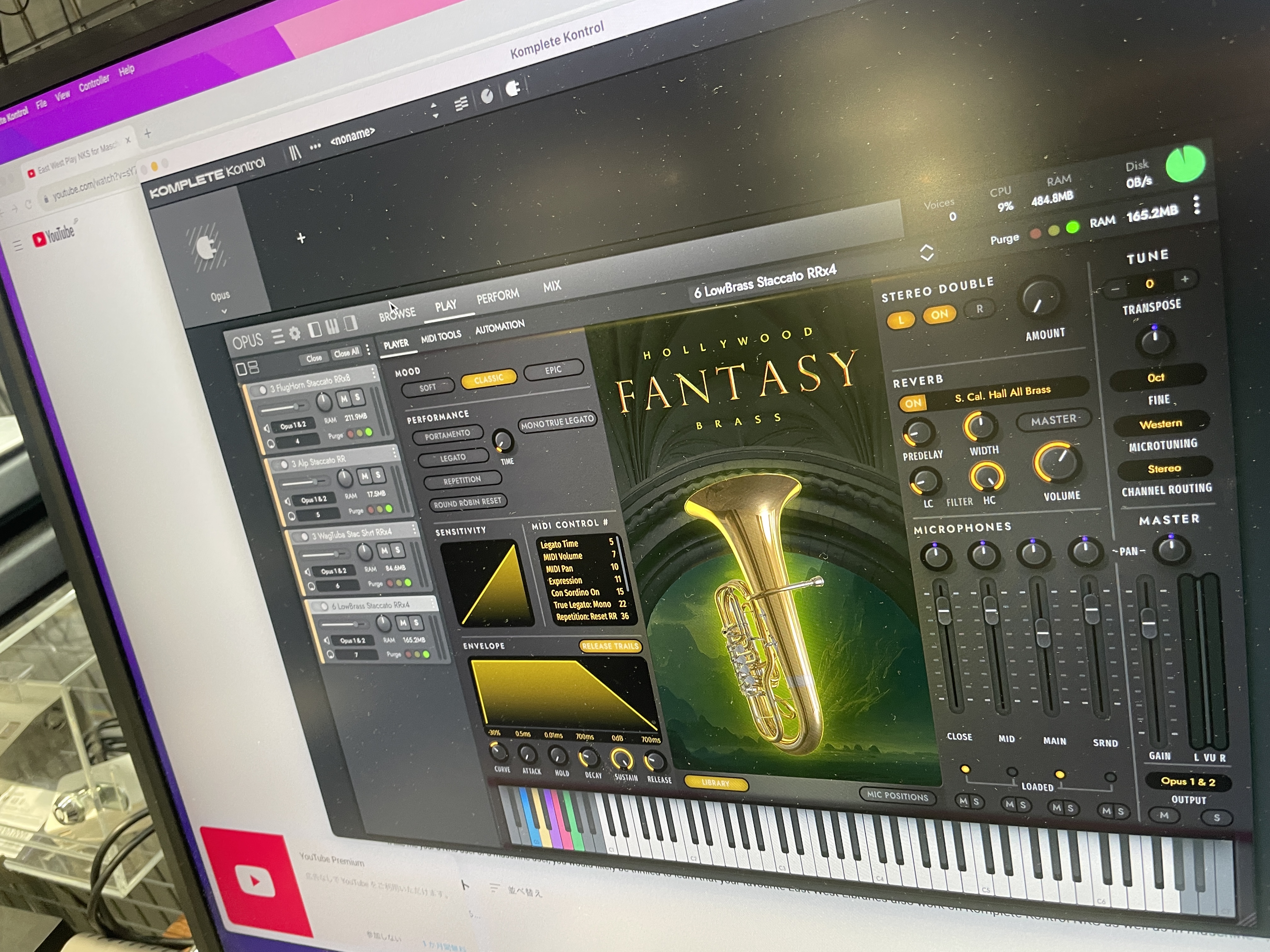Toggle the Opus left sidebar panel icon
Image resolution: width=1270 pixels, height=952 pixels.
(315, 330)
